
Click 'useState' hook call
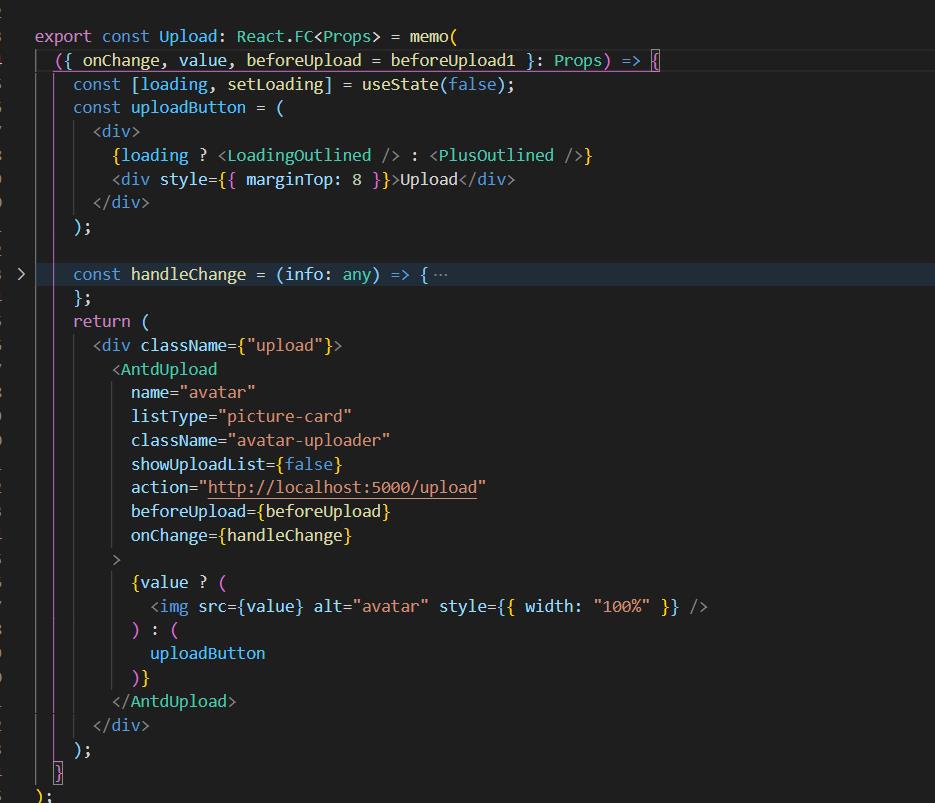click(x=400, y=84)
